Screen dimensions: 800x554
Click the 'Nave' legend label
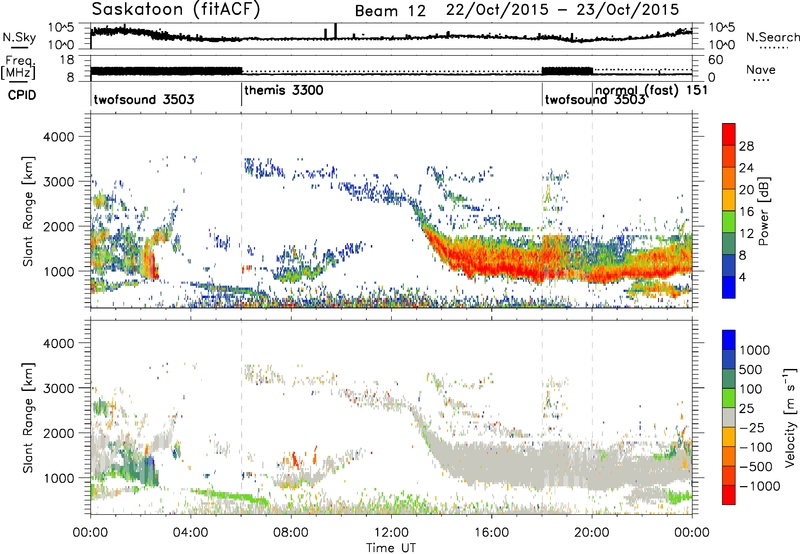(761, 69)
